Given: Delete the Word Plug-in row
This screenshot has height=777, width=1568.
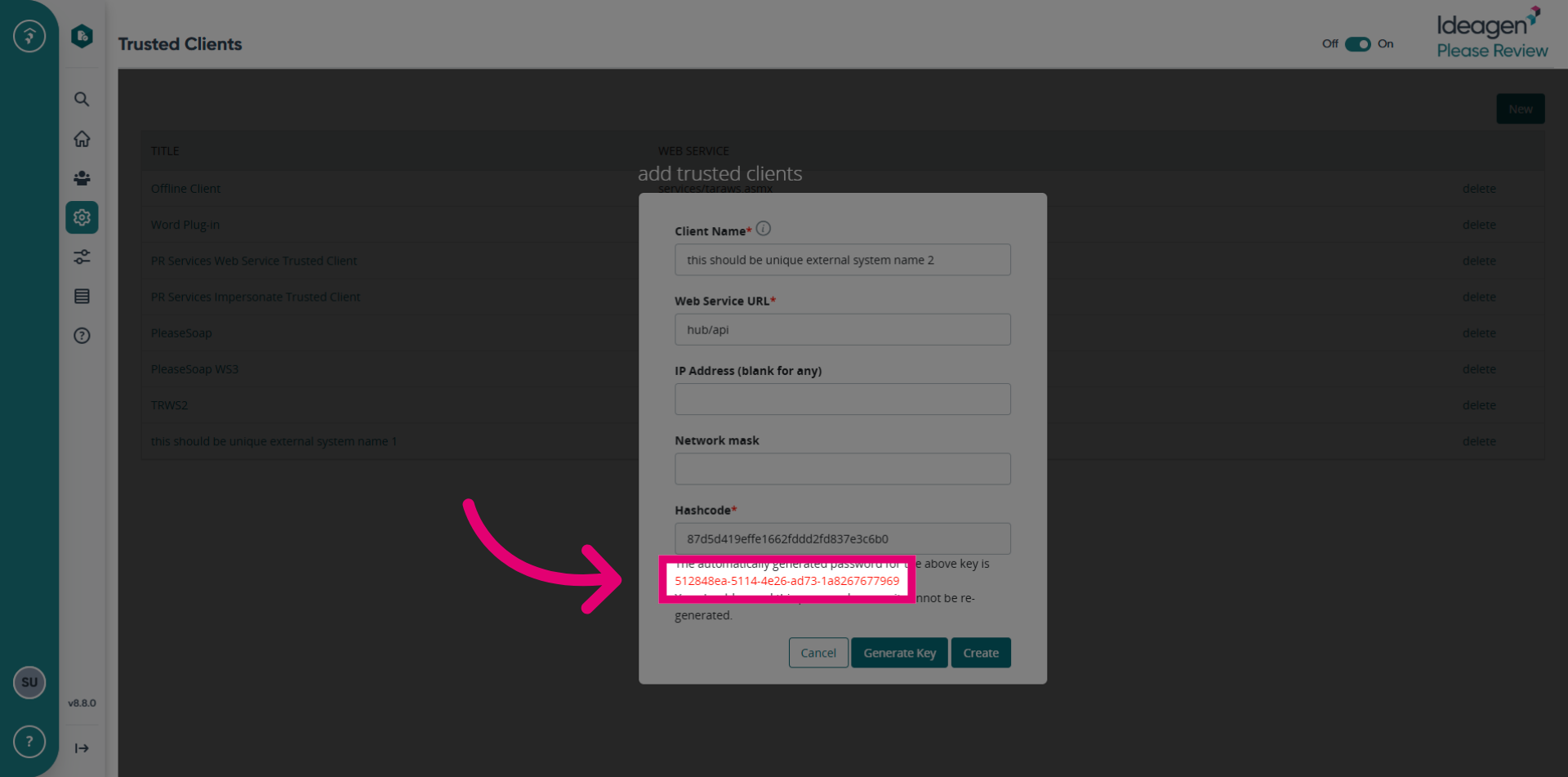Looking at the screenshot, I should pos(1479,225).
